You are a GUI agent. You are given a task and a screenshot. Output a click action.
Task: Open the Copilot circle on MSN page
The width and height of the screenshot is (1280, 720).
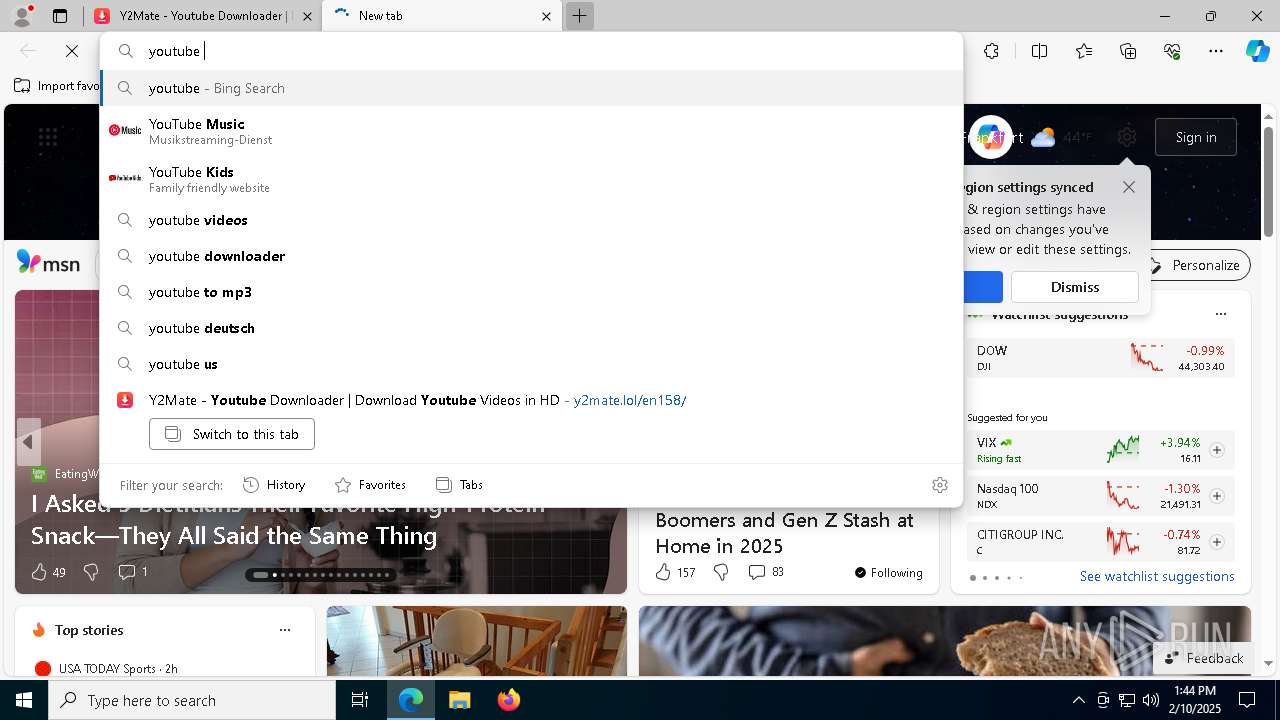point(990,137)
